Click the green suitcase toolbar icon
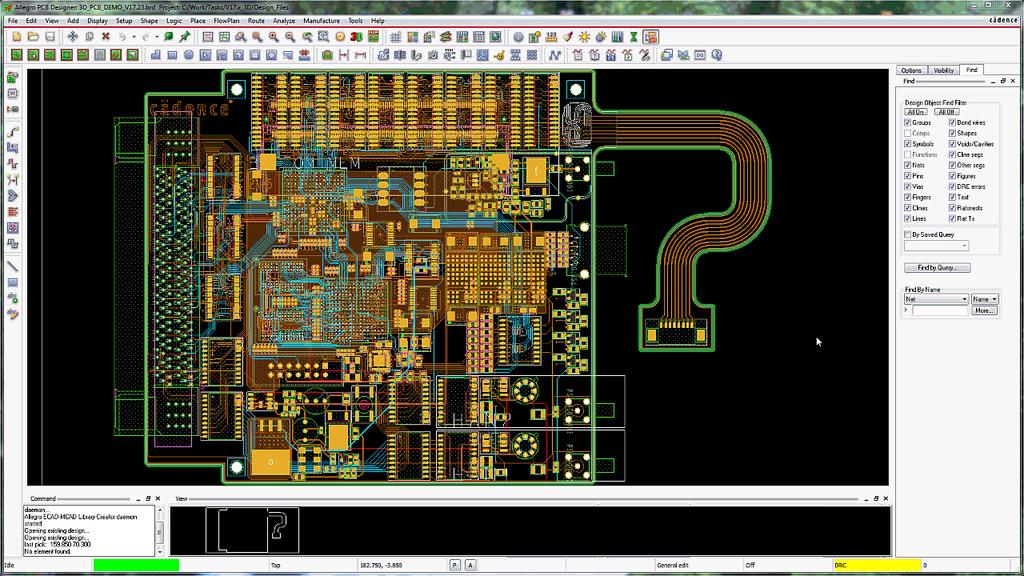Viewport: 1024px width, 576px height. tap(327, 56)
